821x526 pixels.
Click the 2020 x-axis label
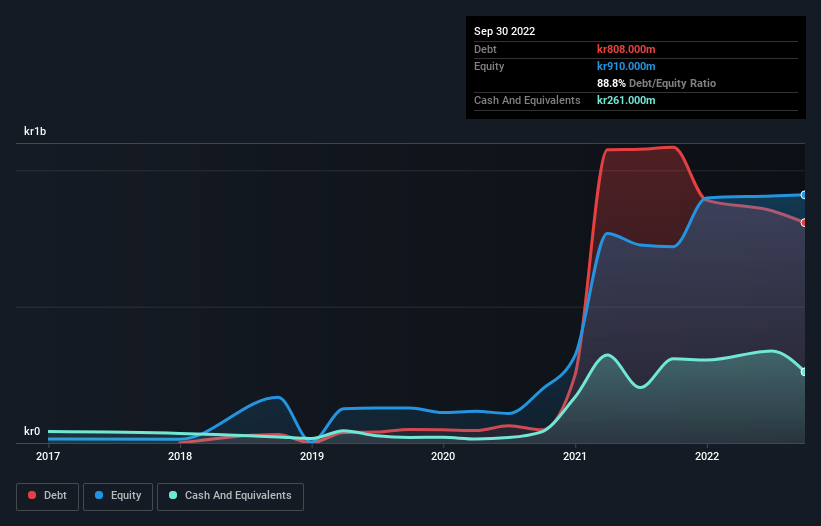[443, 456]
